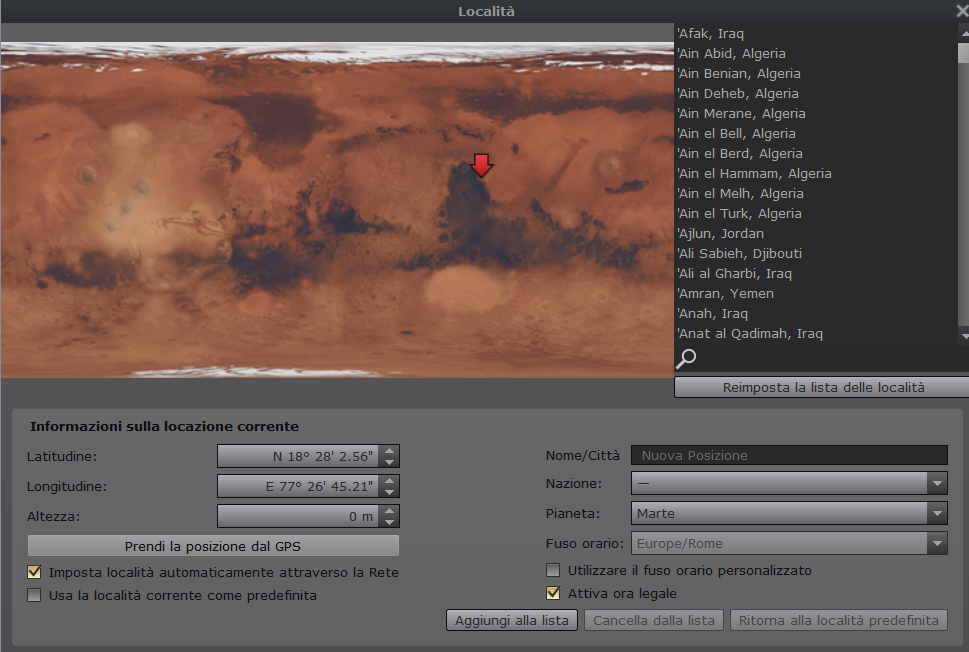This screenshot has width=969, height=652.
Task: Increase longitude with up arrow
Action: click(x=389, y=481)
